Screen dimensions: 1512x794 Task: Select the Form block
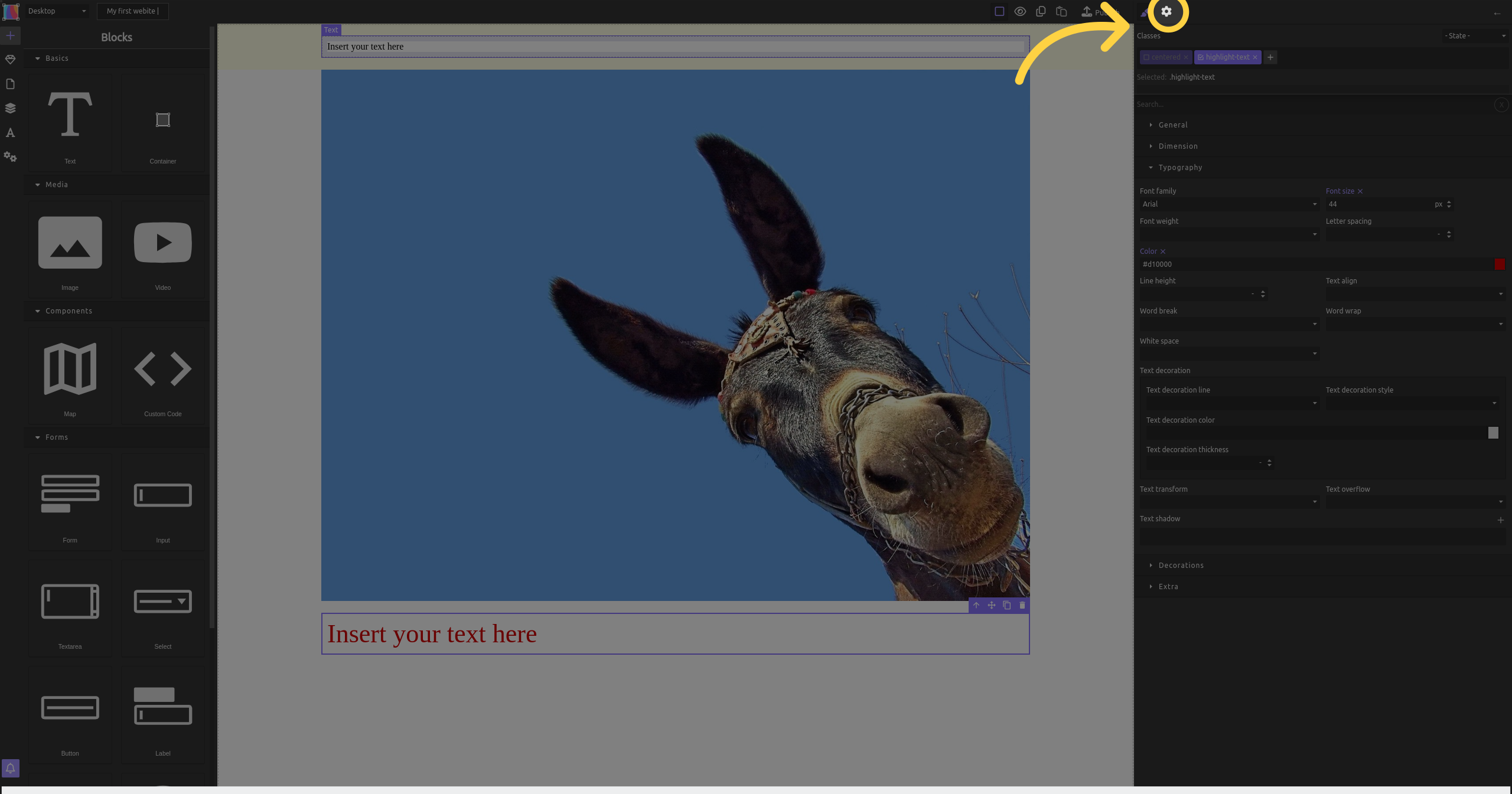point(70,502)
